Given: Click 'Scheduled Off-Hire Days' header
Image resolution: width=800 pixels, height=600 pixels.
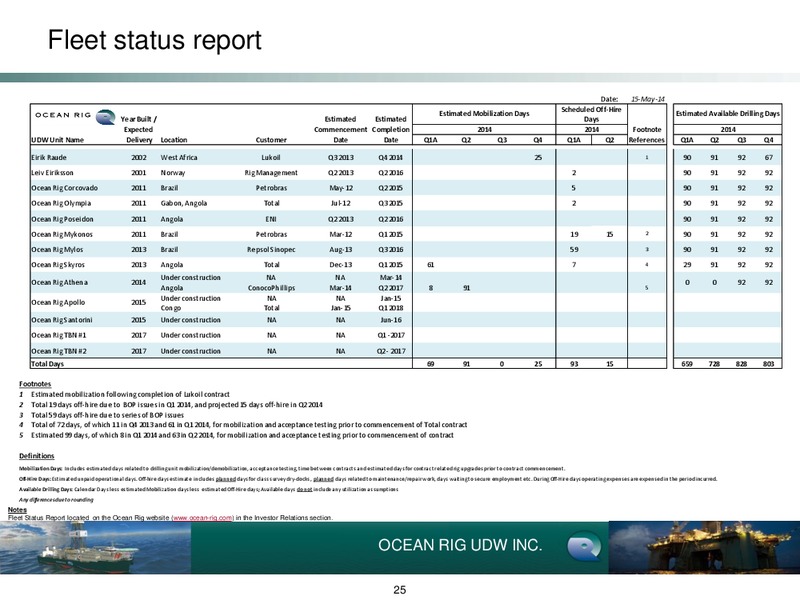Looking at the screenshot, I should 591,114.
